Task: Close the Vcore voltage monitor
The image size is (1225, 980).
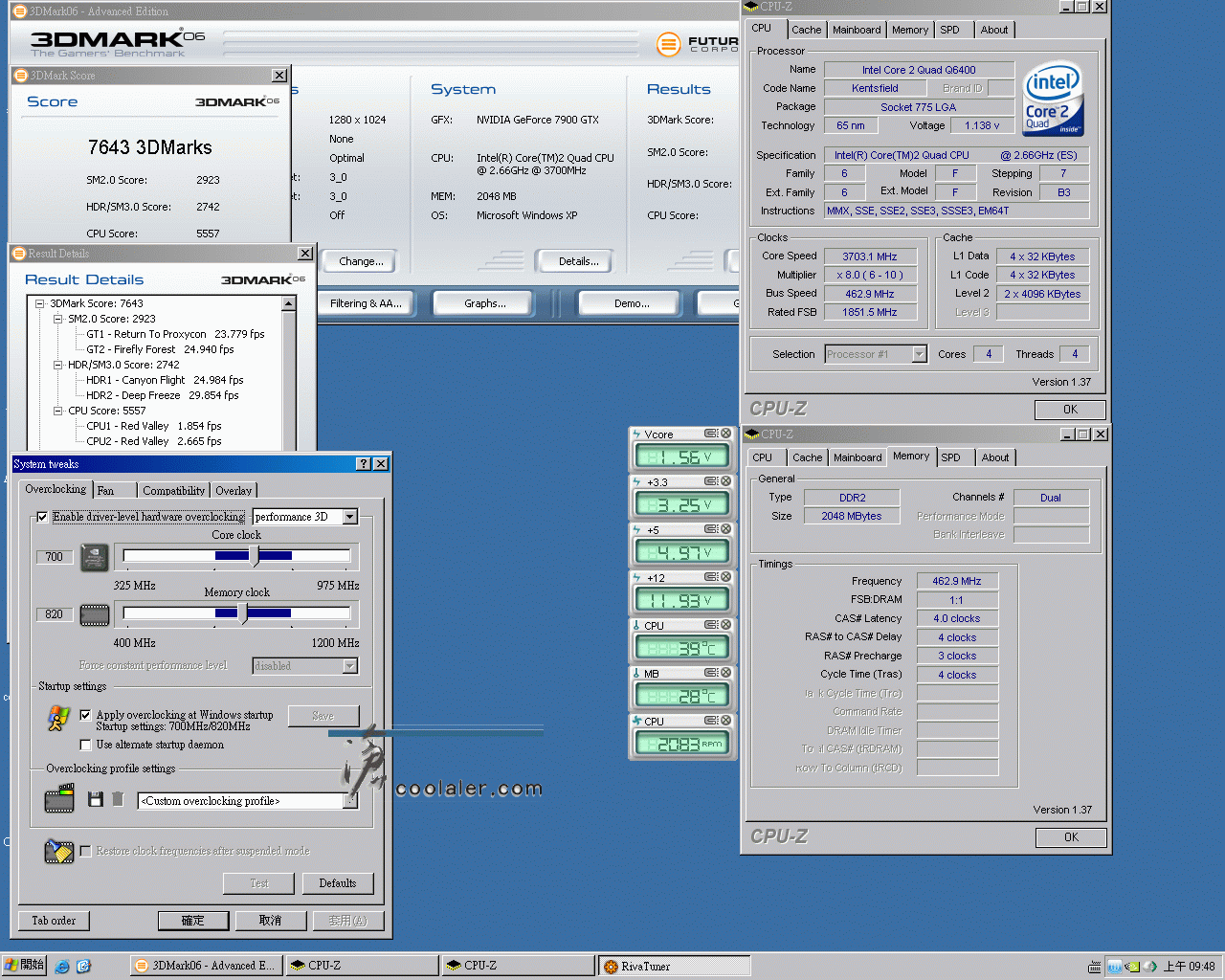Action: 725,434
